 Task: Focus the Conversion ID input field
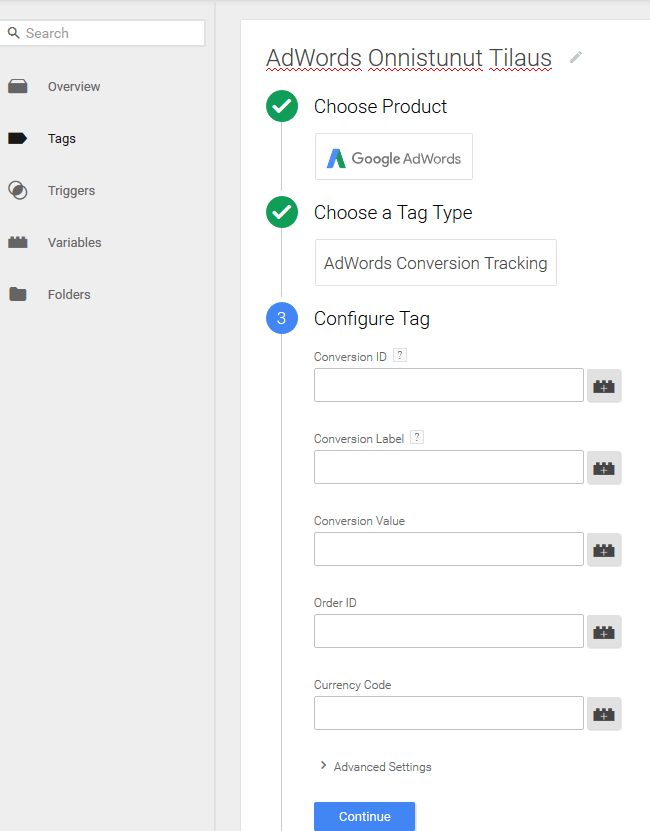click(x=449, y=385)
